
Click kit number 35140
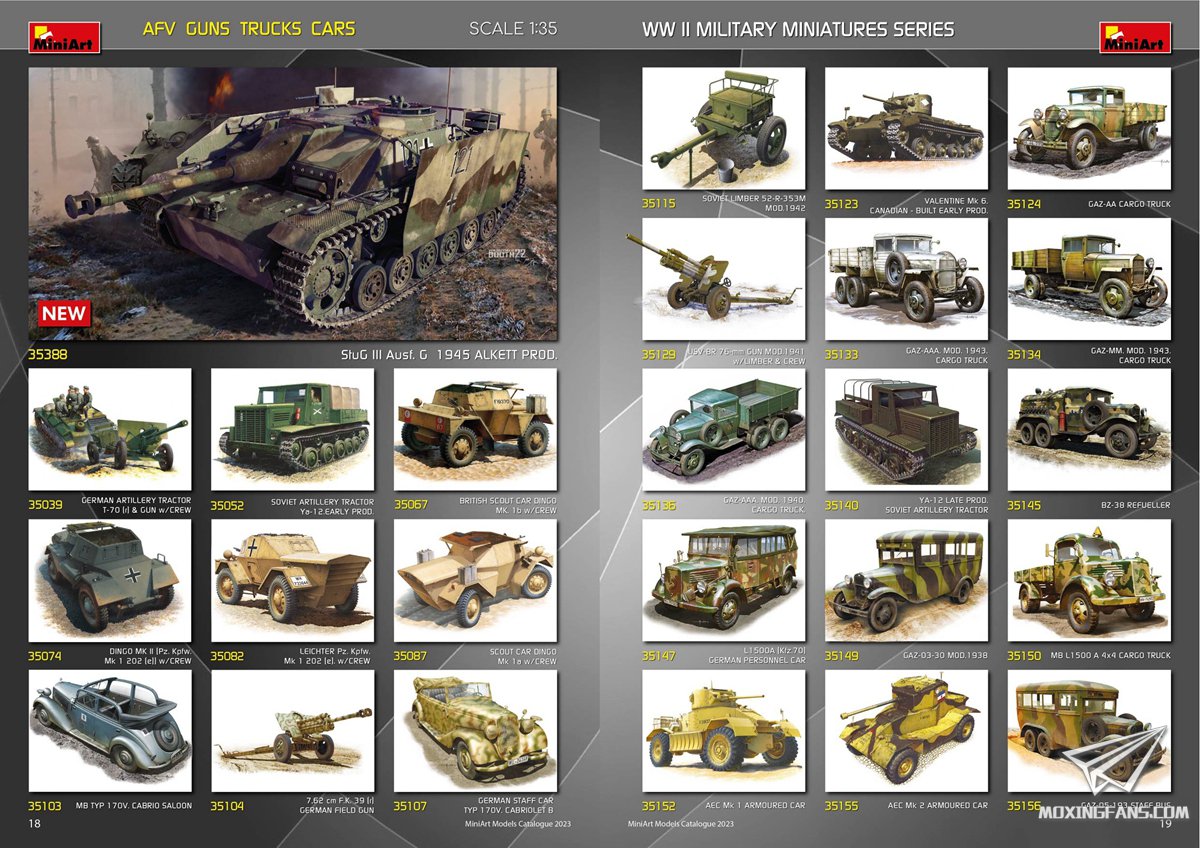coord(842,505)
